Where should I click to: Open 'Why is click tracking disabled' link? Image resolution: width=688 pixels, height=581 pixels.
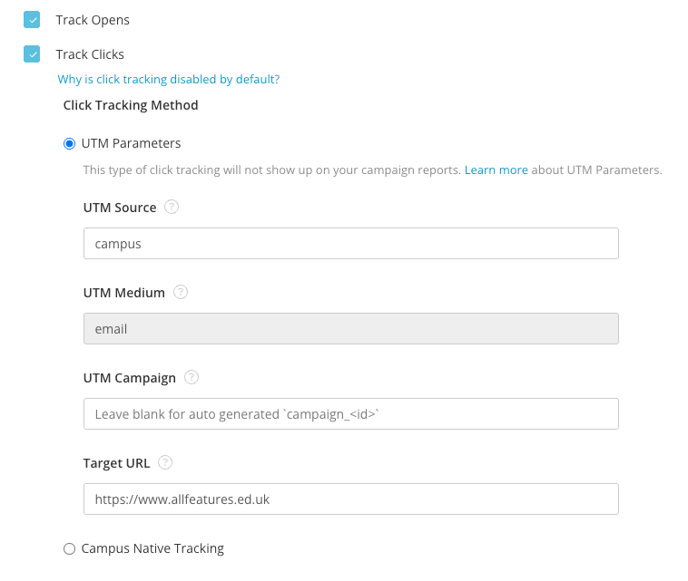pyautogui.click(x=168, y=79)
